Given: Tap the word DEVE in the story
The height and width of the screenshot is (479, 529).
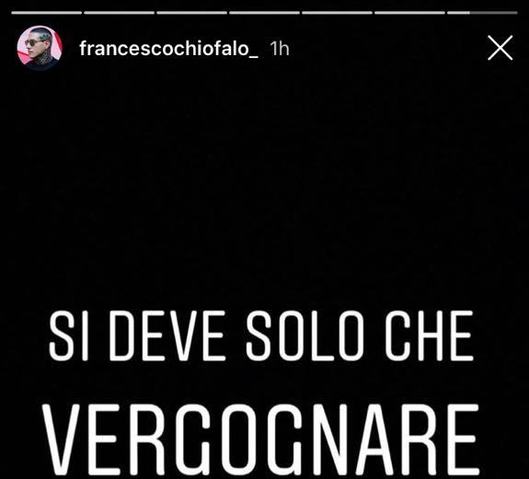Looking at the screenshot, I should (x=167, y=336).
